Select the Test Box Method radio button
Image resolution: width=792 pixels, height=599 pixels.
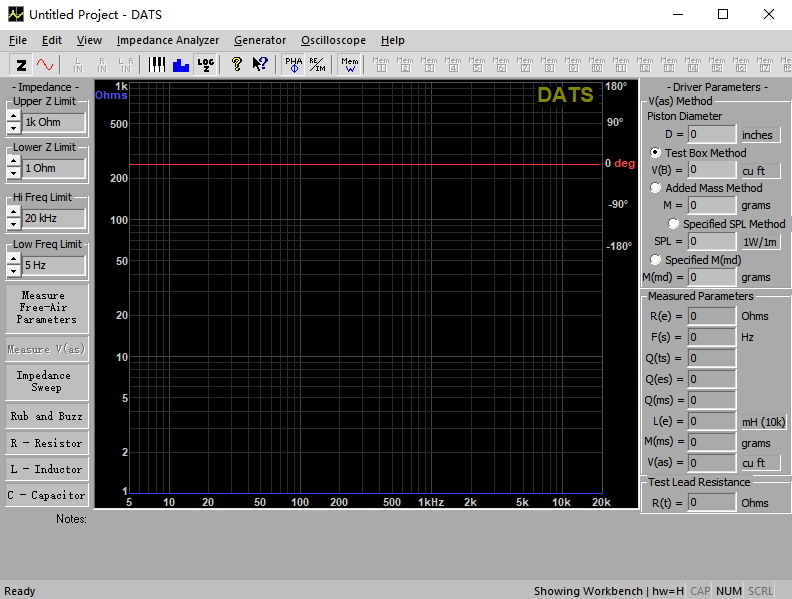656,153
